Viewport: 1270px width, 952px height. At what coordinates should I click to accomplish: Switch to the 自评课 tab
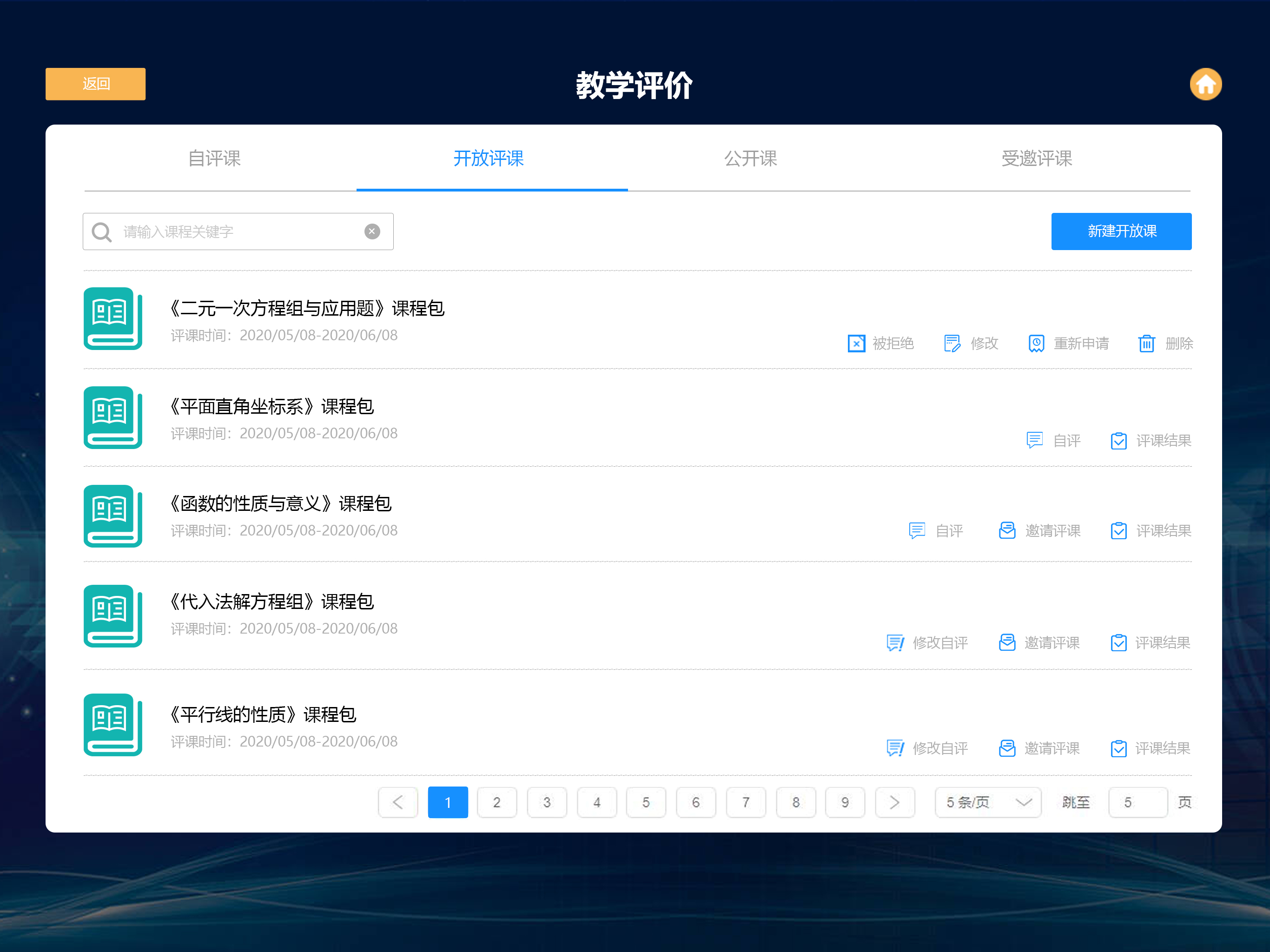[214, 159]
